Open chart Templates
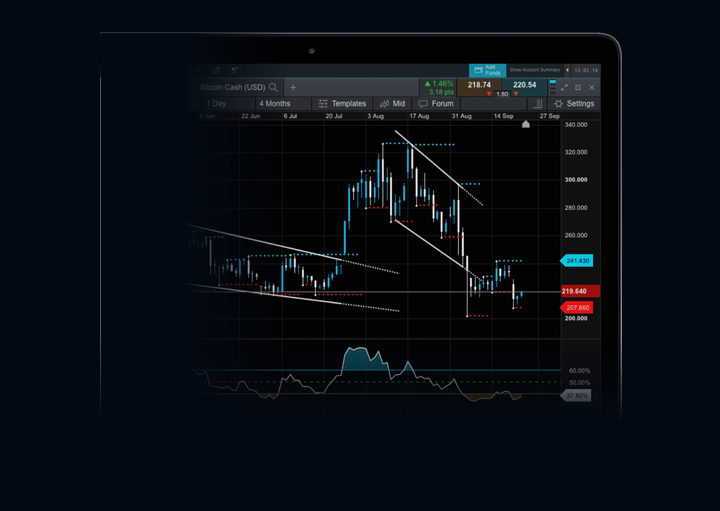This screenshot has height=511, width=720. [342, 104]
